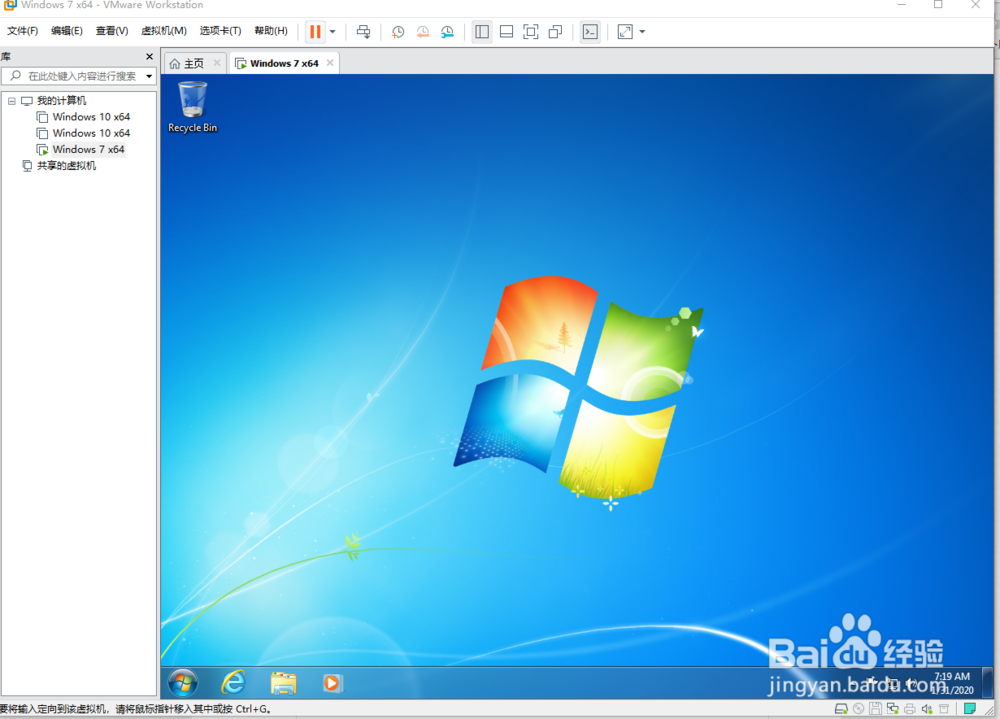Revert virtual machine to previous snapshot
The image size is (1000, 719).
tap(422, 31)
